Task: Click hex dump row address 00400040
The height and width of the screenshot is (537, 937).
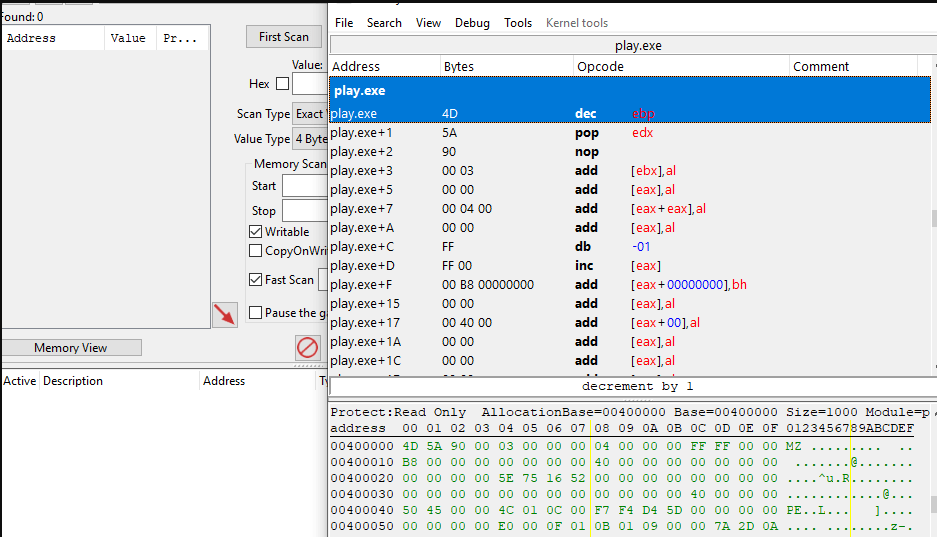Action: [362, 511]
